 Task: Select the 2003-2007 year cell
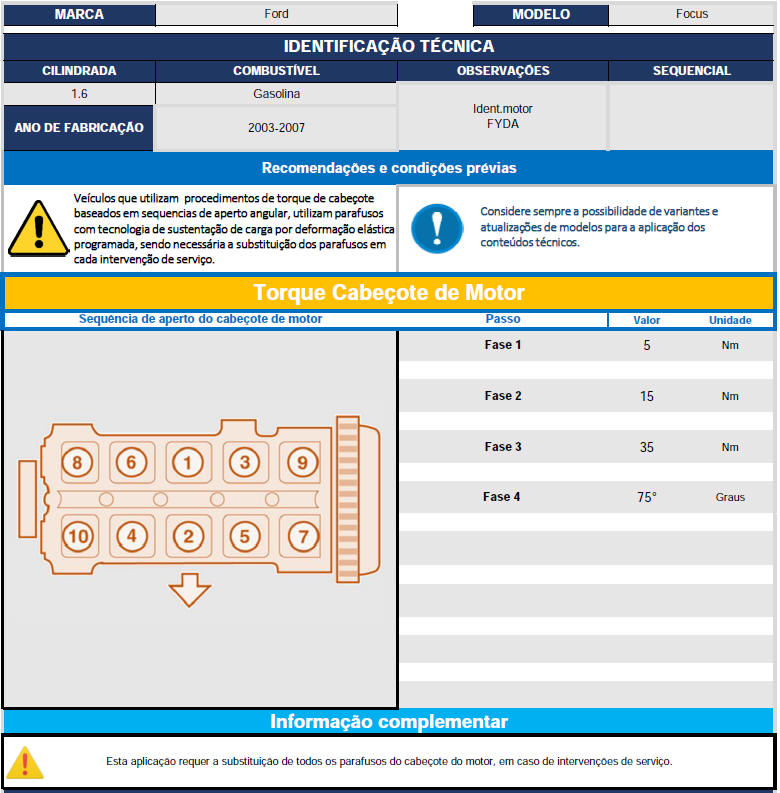tap(276, 128)
